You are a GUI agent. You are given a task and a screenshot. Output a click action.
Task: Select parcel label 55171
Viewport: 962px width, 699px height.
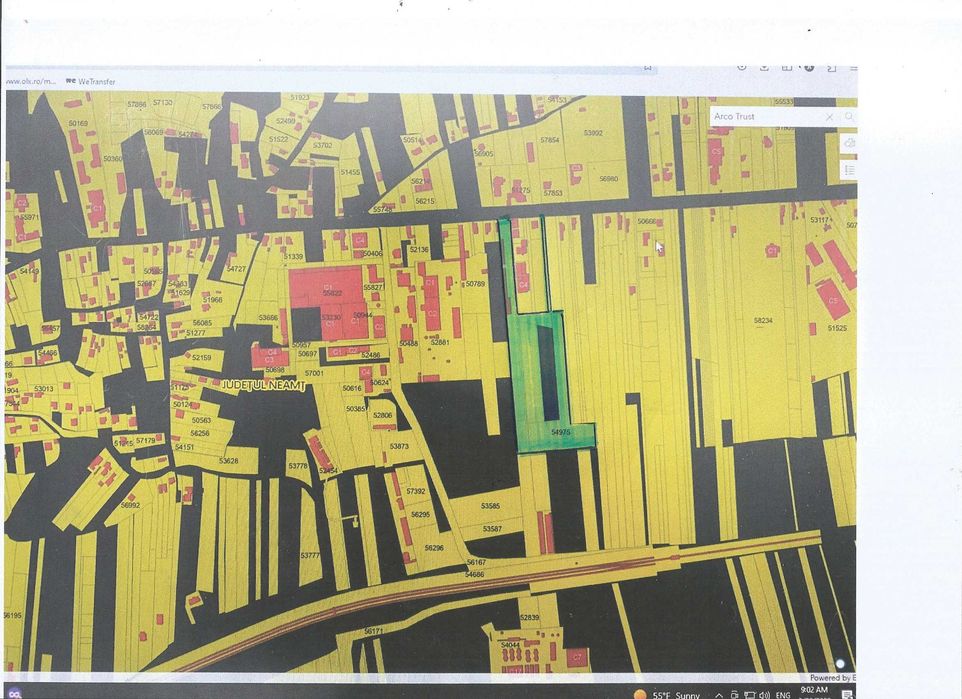tap(374, 631)
